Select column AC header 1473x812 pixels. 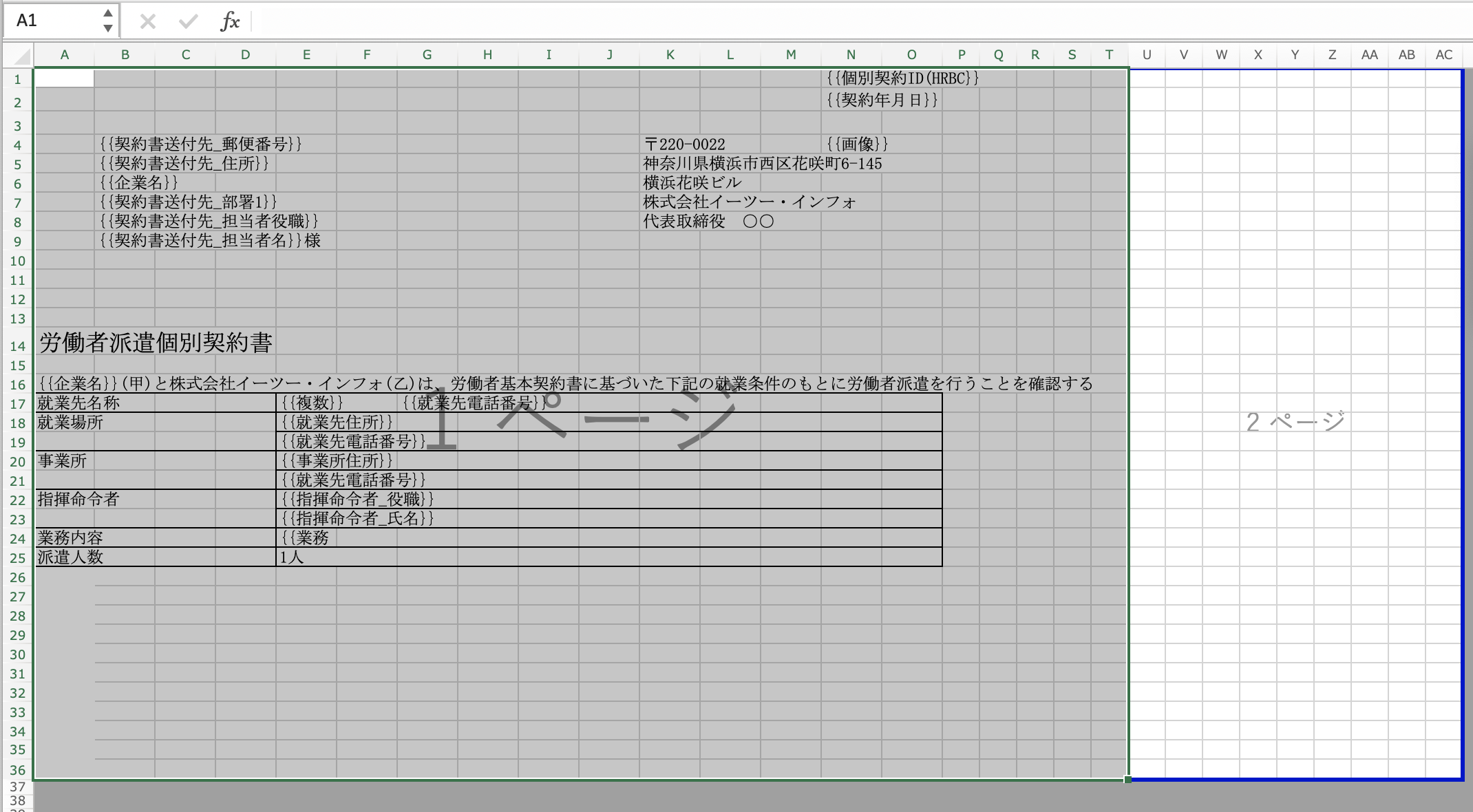1443,55
